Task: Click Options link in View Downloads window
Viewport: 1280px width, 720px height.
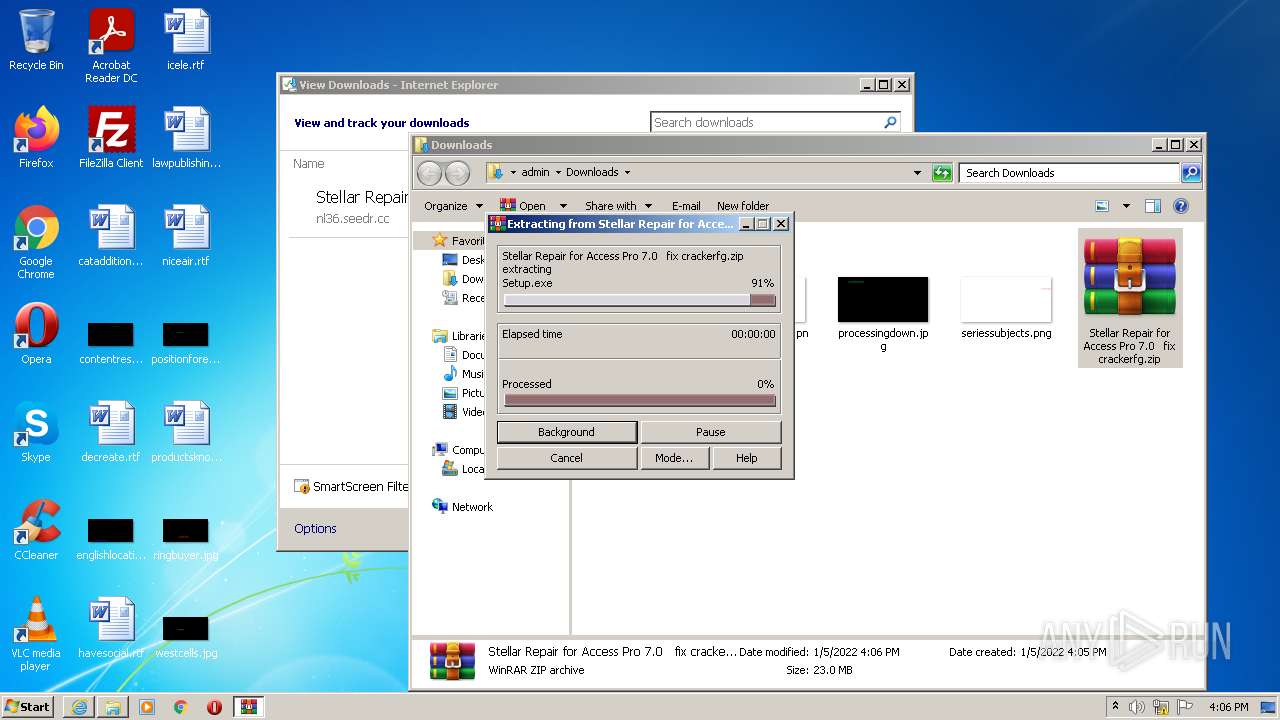Action: [315, 528]
